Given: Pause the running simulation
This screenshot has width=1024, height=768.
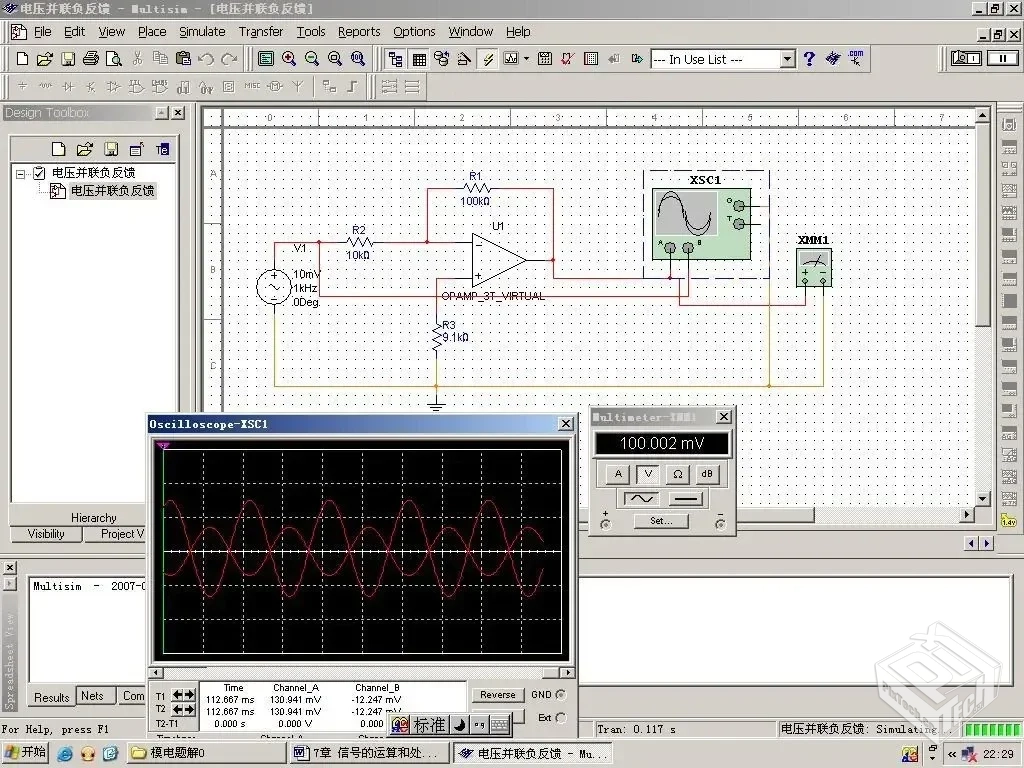Looking at the screenshot, I should click(x=1004, y=59).
